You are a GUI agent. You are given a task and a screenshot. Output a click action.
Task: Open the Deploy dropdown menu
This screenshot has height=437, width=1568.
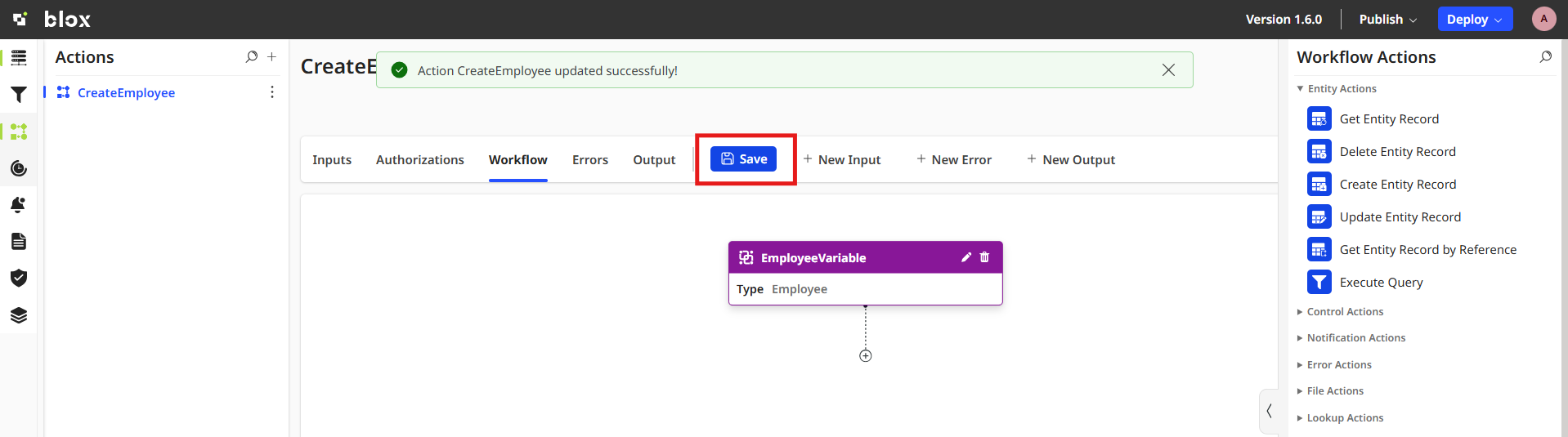[x=1474, y=20]
